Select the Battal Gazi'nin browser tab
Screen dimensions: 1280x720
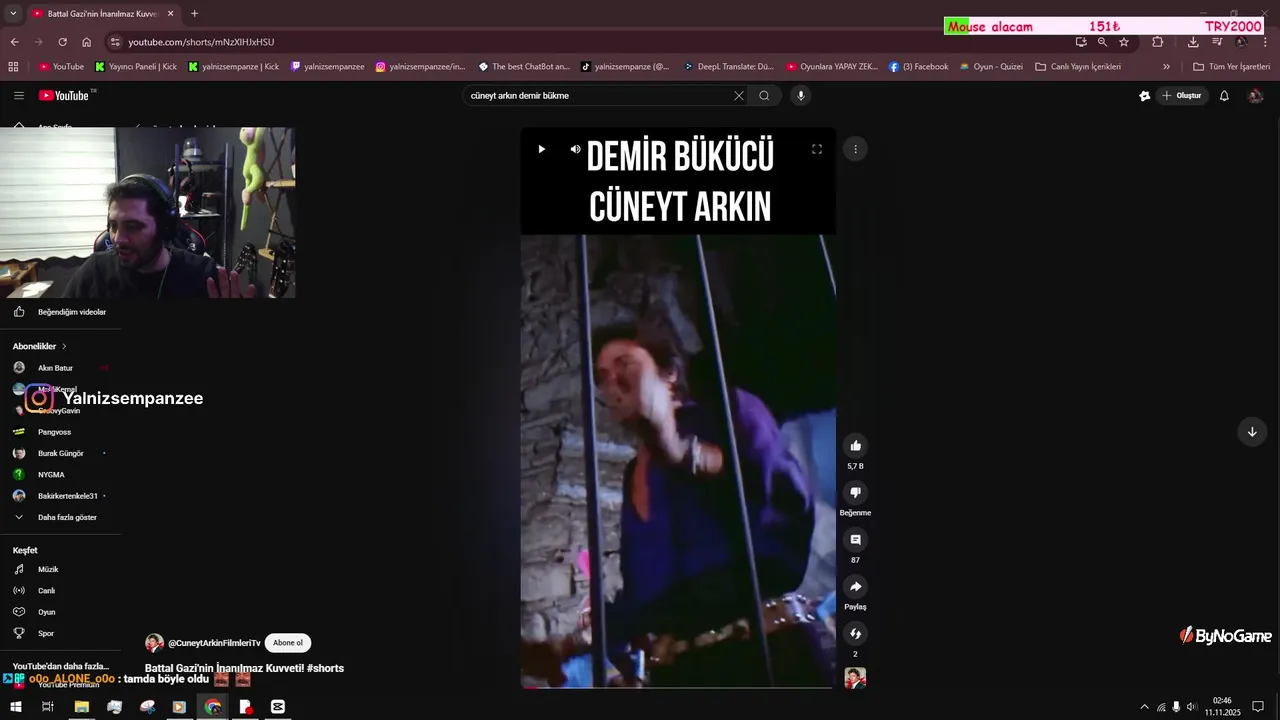point(102,14)
